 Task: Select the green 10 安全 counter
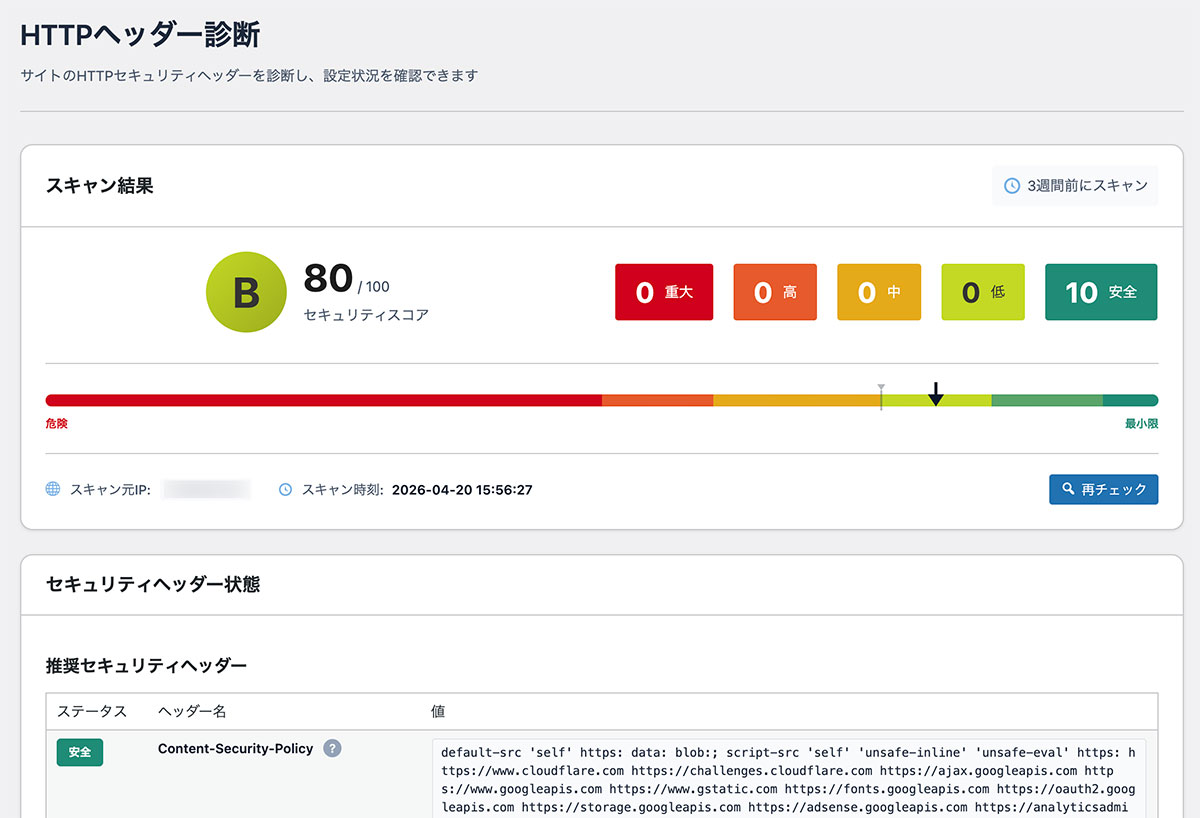point(1101,292)
